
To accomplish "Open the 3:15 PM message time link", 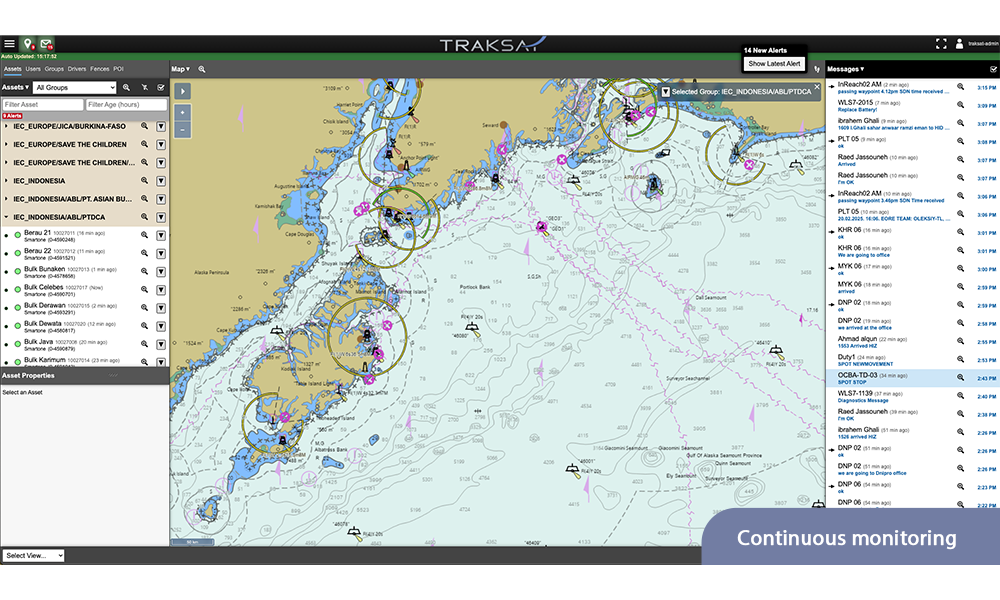I will (986, 88).
